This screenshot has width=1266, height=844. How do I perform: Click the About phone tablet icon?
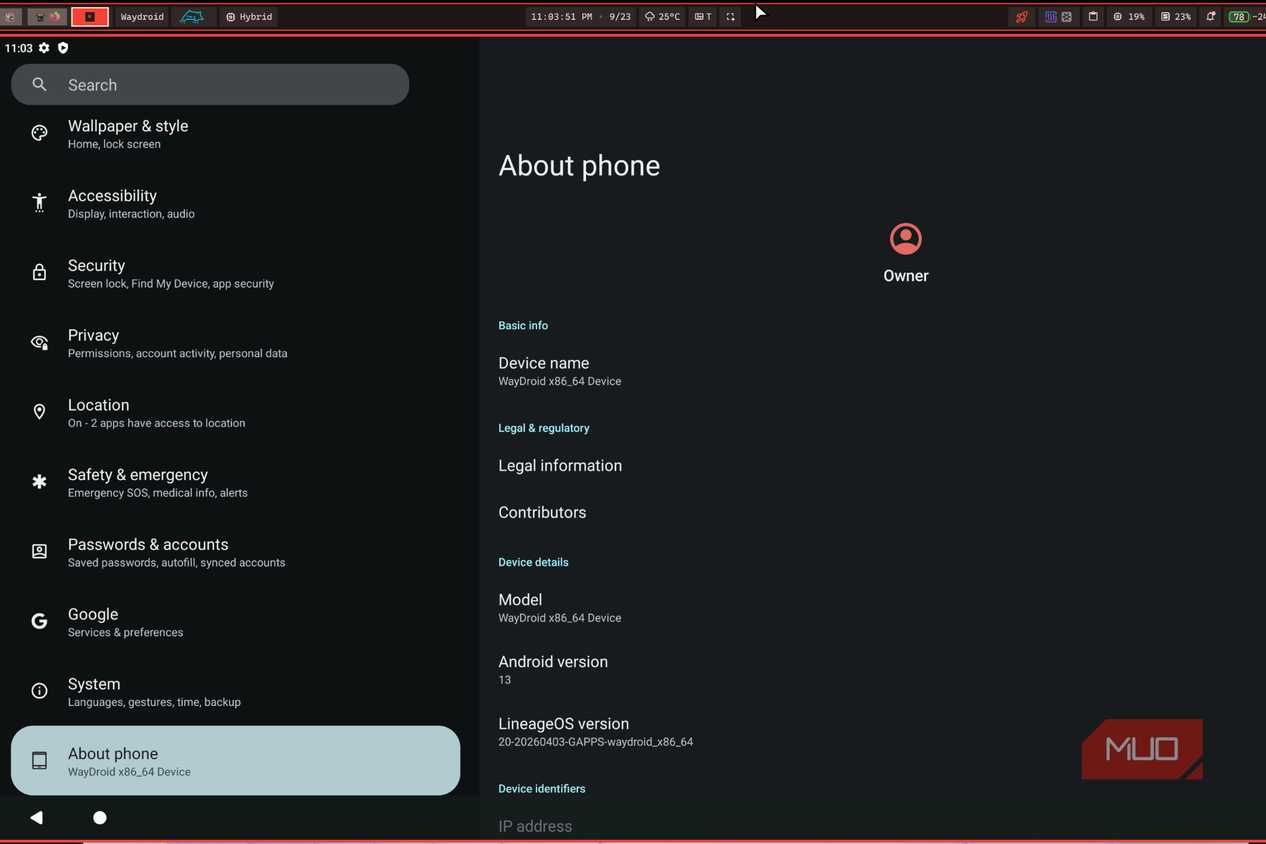click(x=39, y=761)
